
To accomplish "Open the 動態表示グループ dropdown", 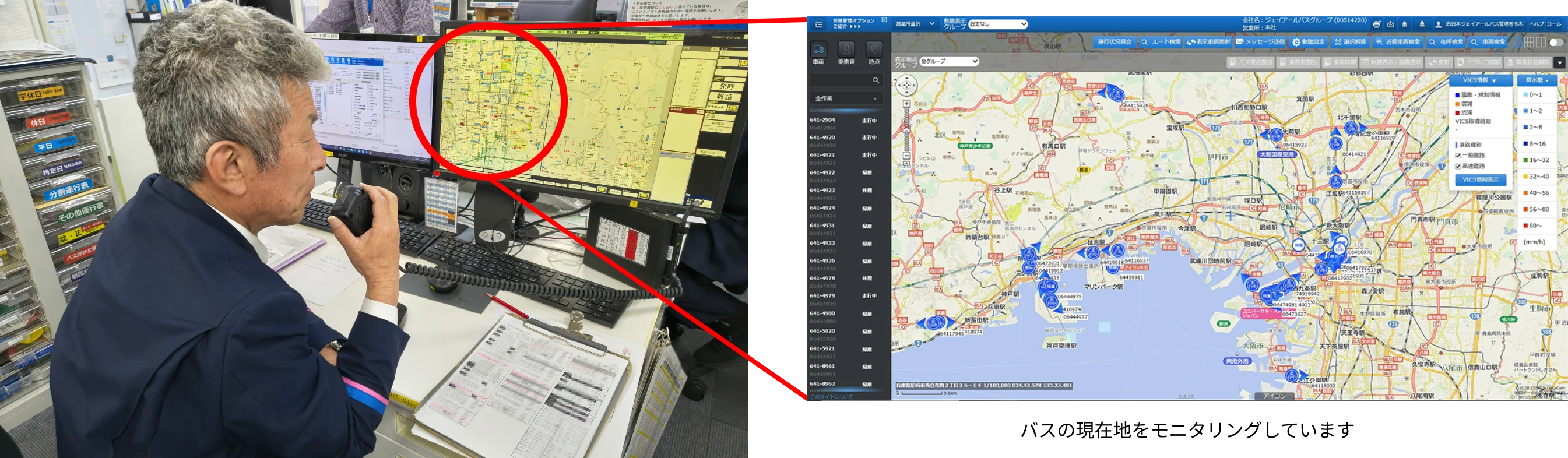I will coord(999,24).
